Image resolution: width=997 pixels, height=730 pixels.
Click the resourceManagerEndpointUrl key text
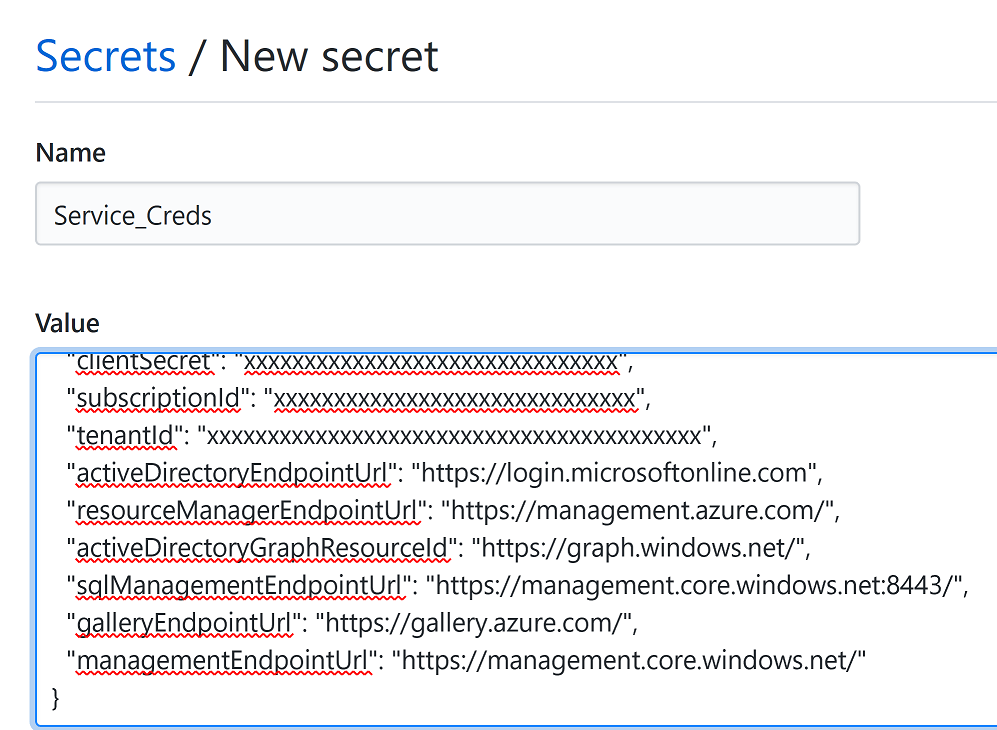click(247, 511)
